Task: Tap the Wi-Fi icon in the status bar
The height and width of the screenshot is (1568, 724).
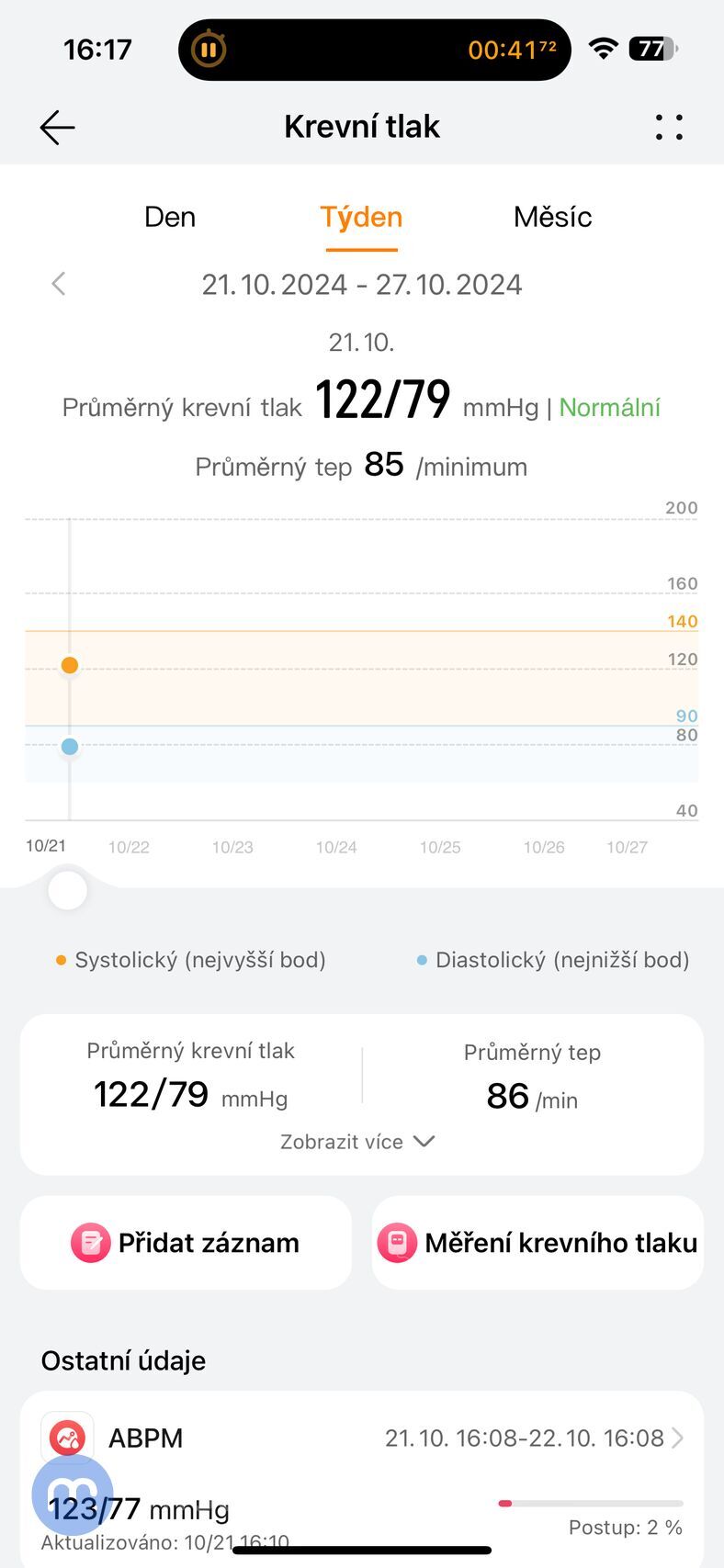Action: [601, 49]
